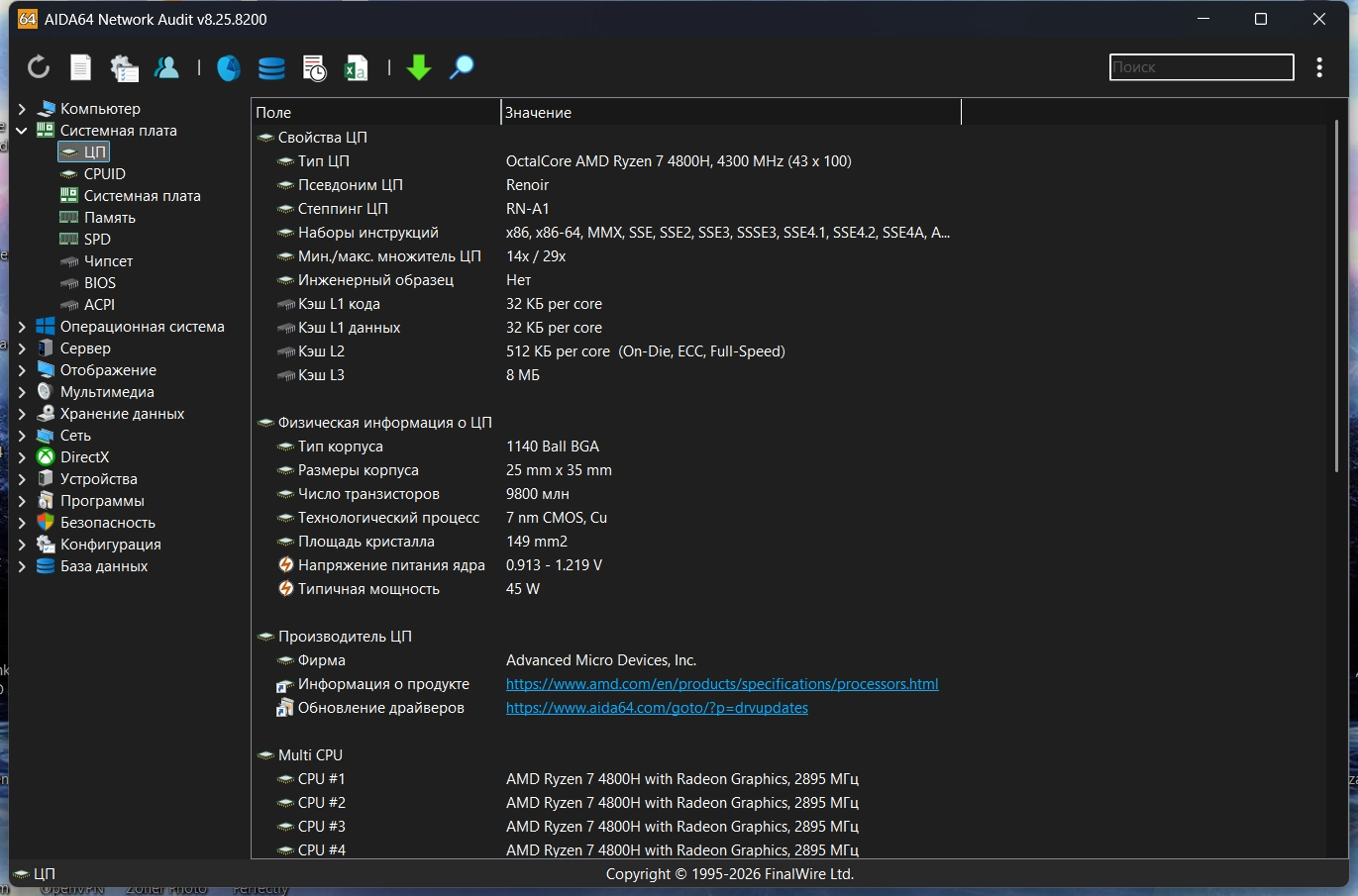Click the green download arrow icon

pos(419,67)
